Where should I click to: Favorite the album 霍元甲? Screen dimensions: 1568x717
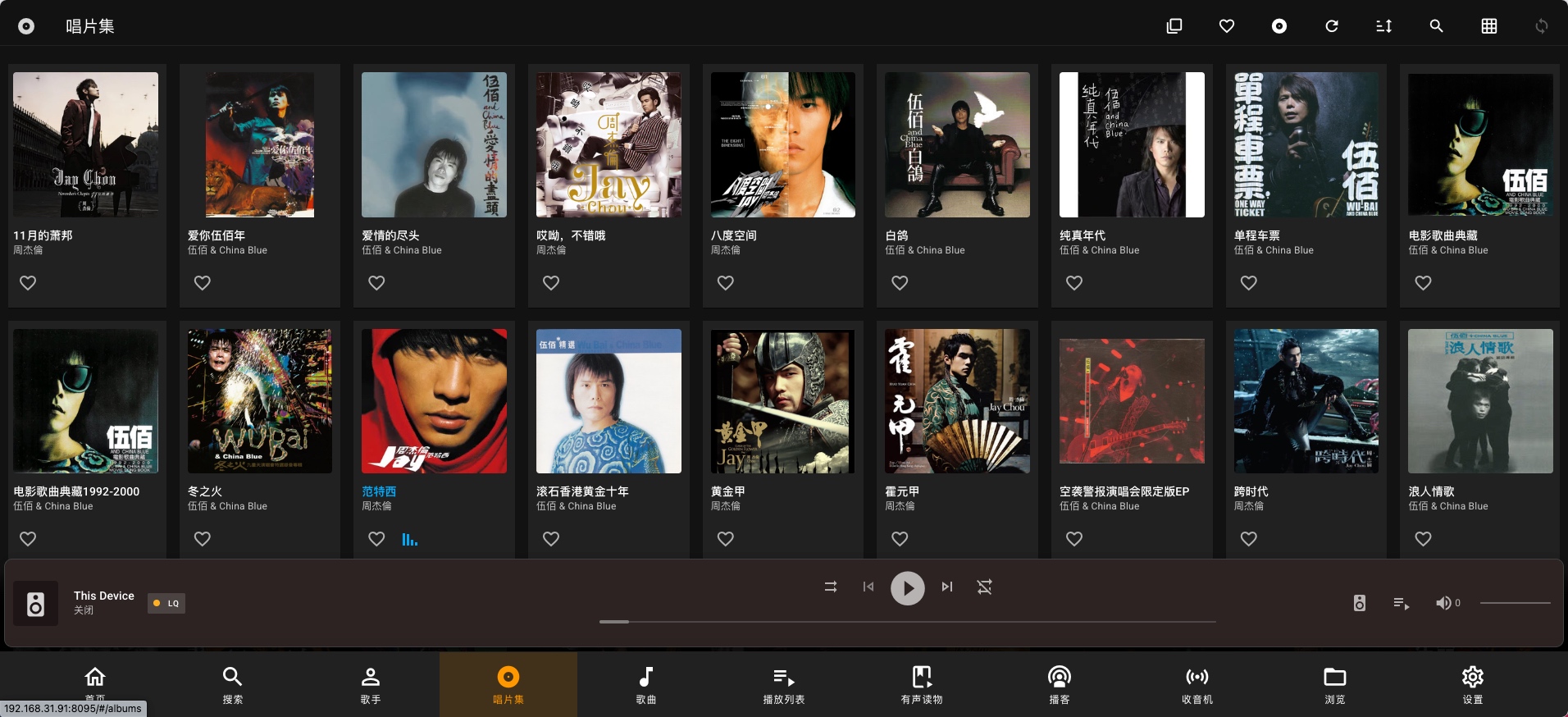click(x=900, y=539)
